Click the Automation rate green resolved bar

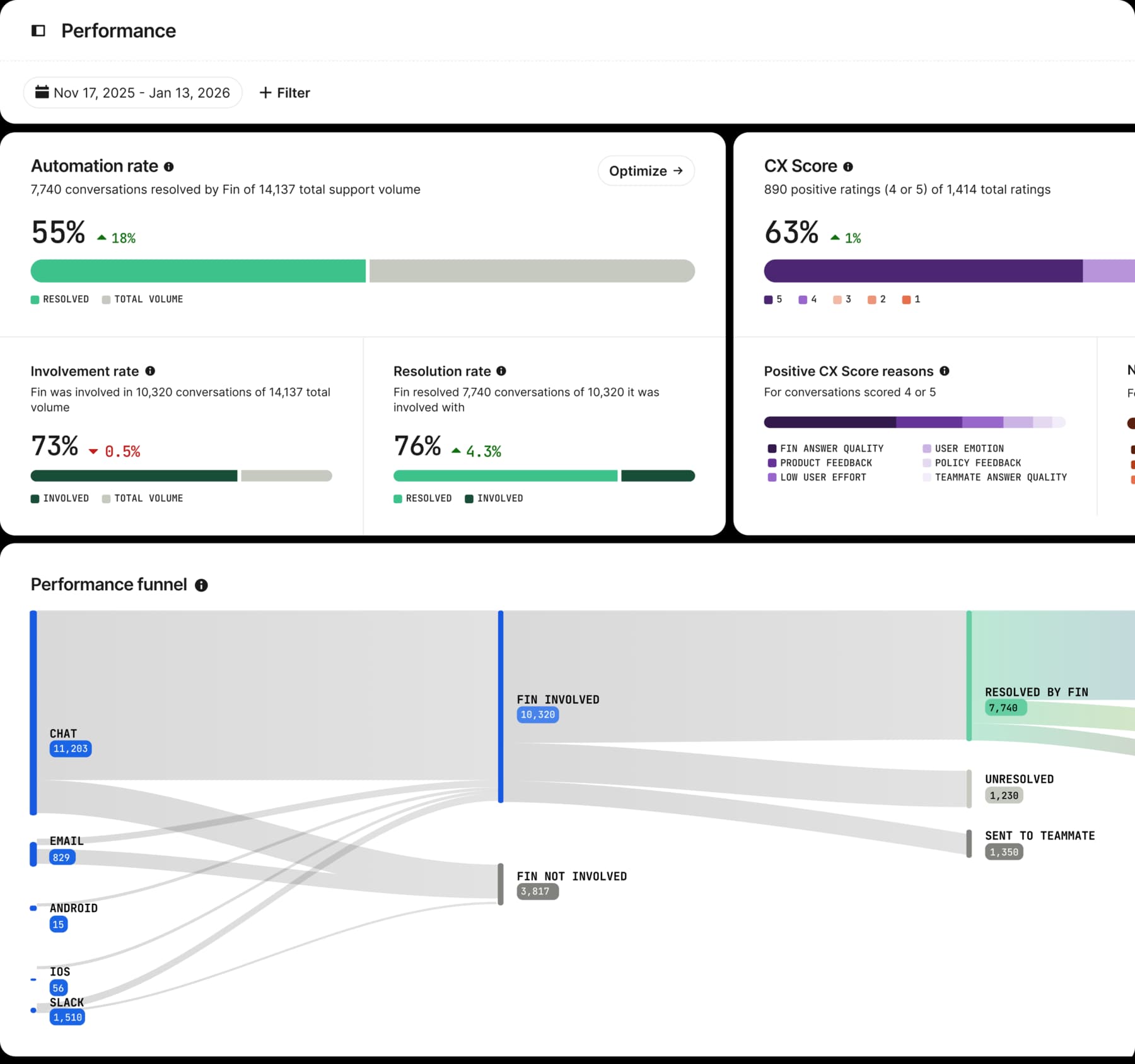[198, 271]
